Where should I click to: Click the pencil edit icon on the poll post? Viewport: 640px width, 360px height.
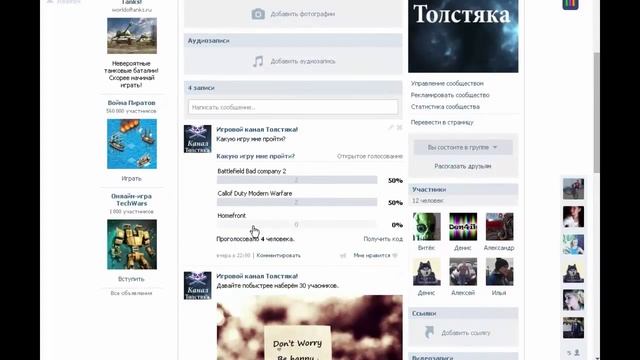[391, 127]
